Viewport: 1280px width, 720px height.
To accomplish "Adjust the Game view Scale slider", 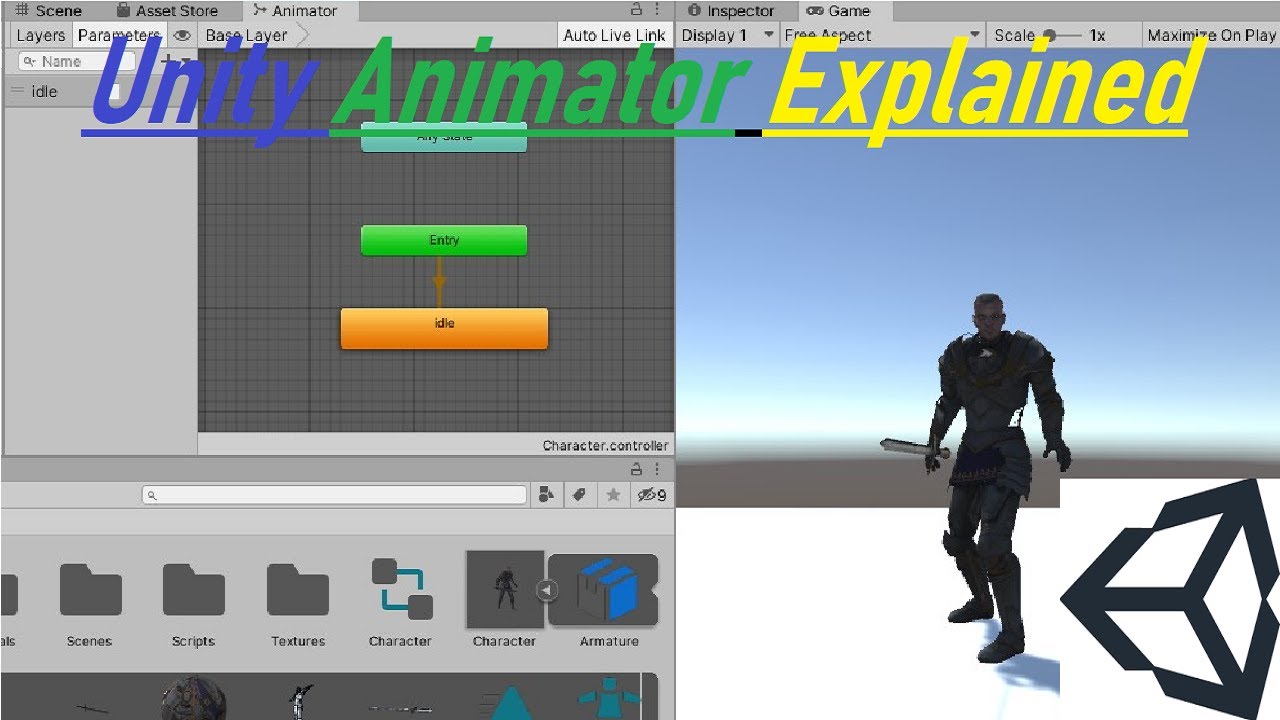I will click(1060, 35).
